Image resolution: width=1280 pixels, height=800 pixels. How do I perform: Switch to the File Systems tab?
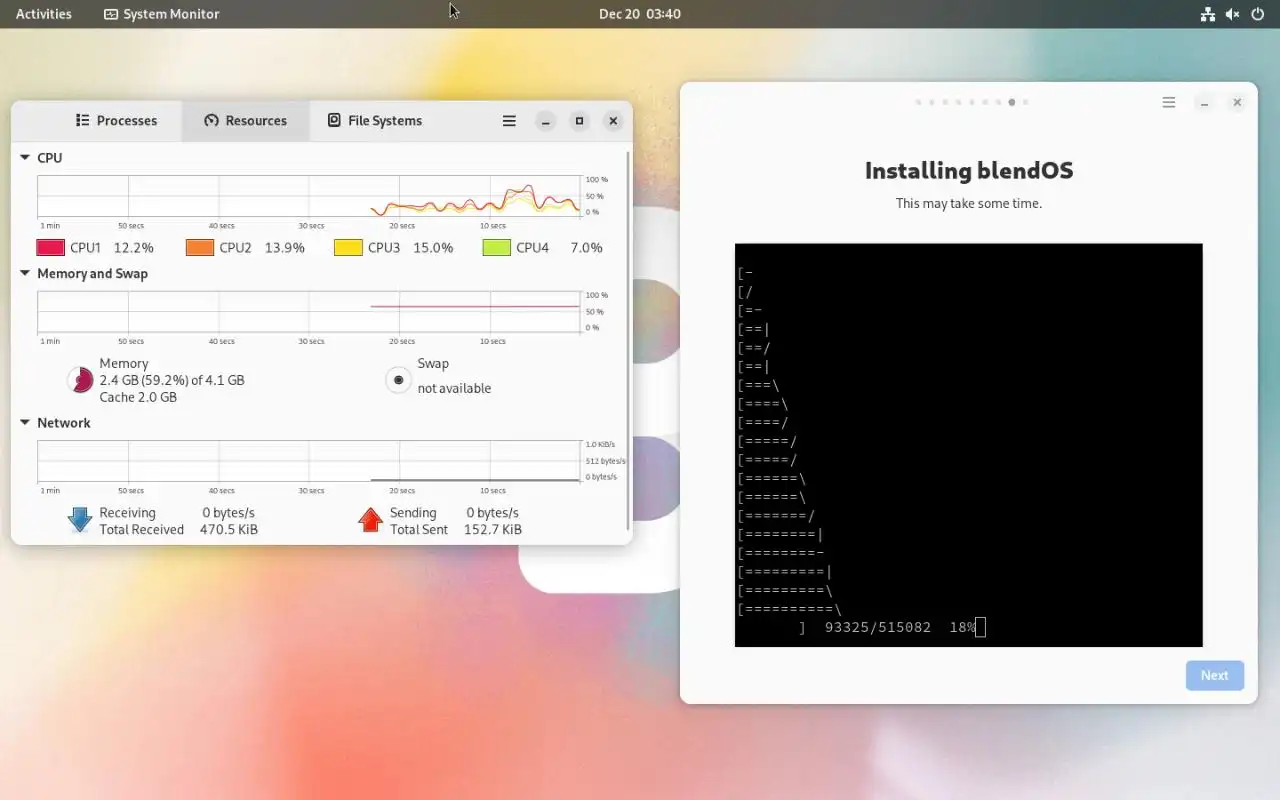pyautogui.click(x=375, y=120)
